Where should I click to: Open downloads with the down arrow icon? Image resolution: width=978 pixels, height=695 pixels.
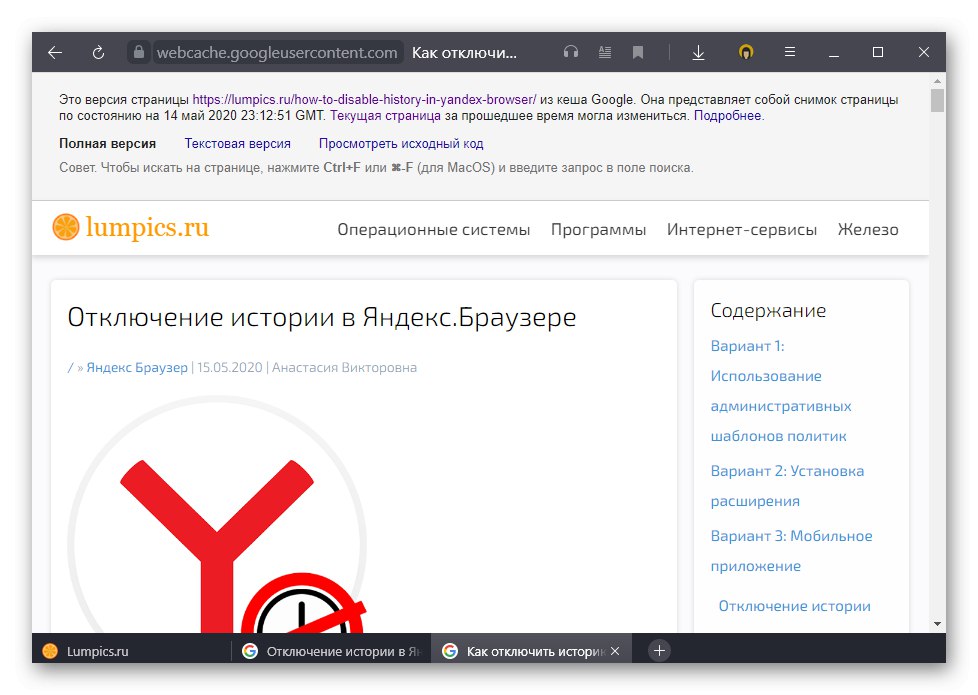click(698, 52)
